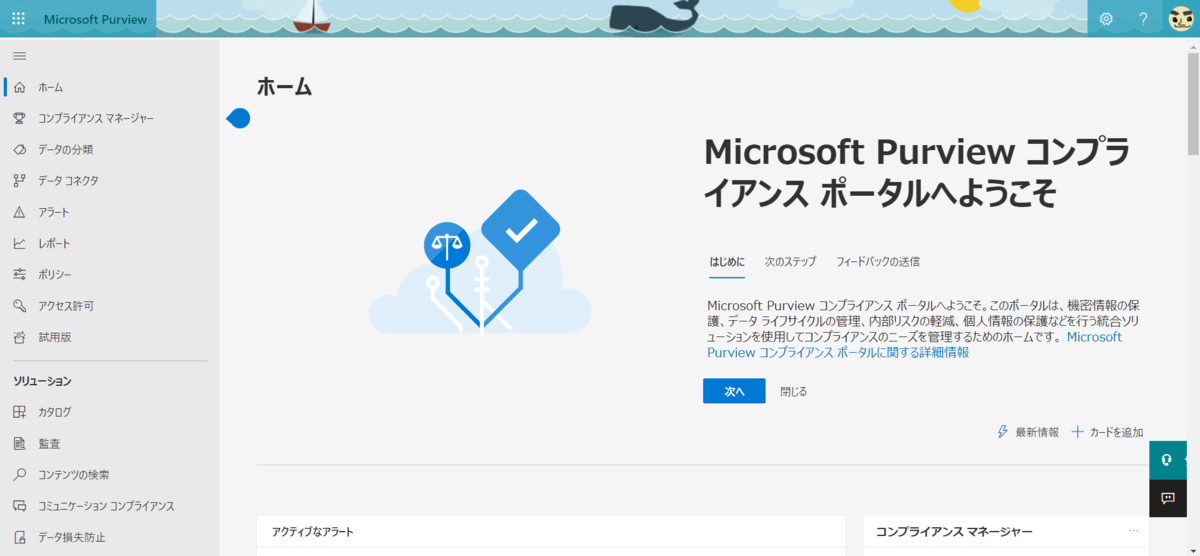
Task: Open help question mark icon
Action: click(1143, 19)
